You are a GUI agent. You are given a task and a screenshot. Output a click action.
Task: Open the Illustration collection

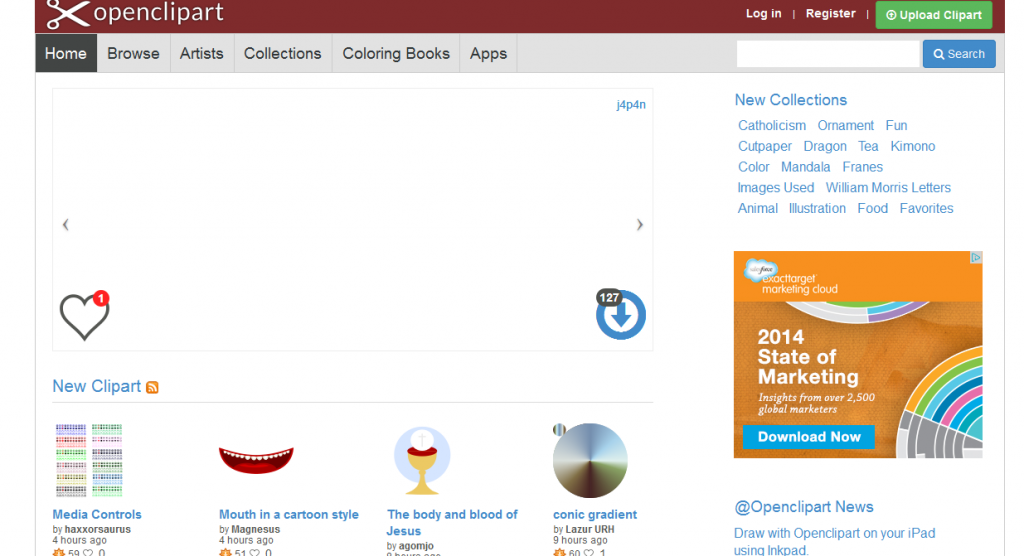[x=817, y=208]
